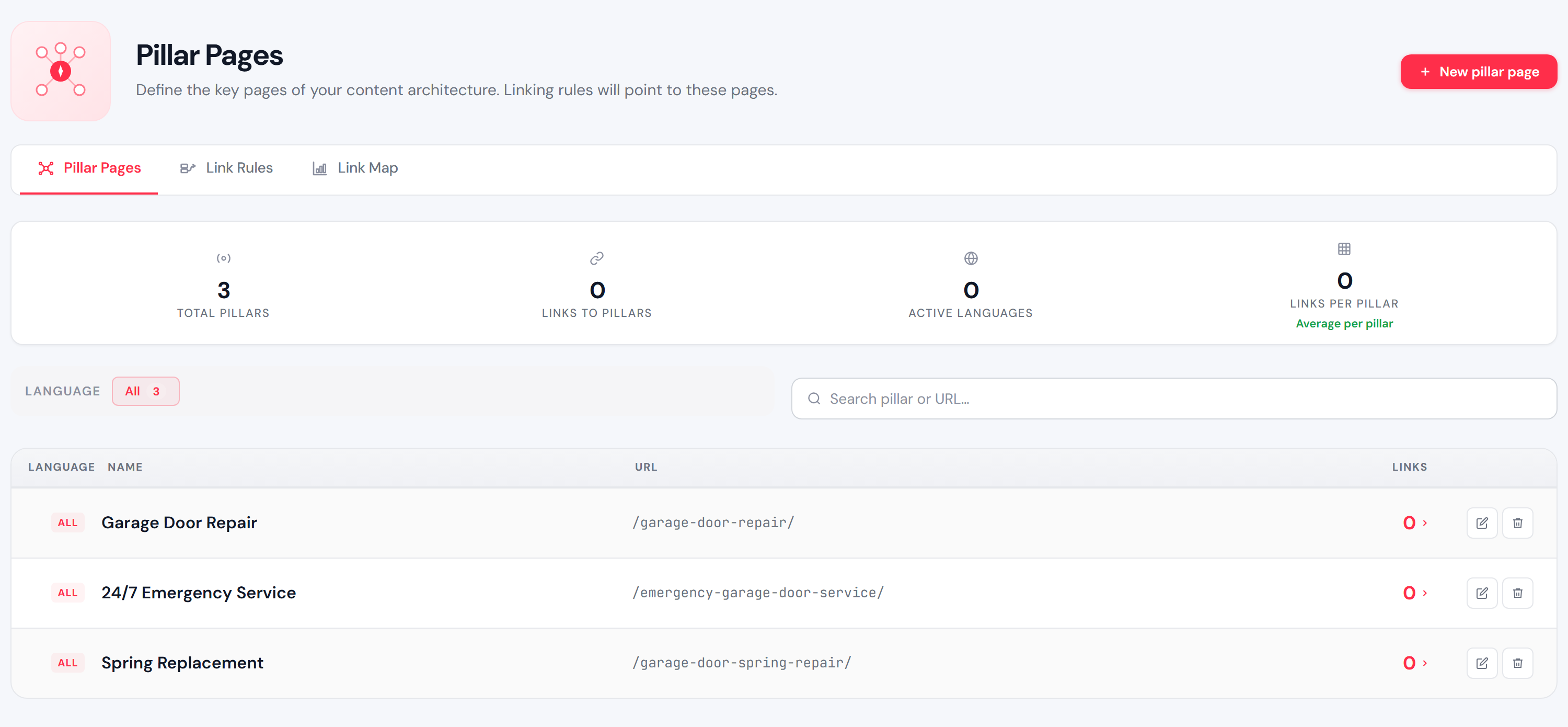The image size is (1568, 727).
Task: Click the Average per pillar label
Action: point(1344,324)
